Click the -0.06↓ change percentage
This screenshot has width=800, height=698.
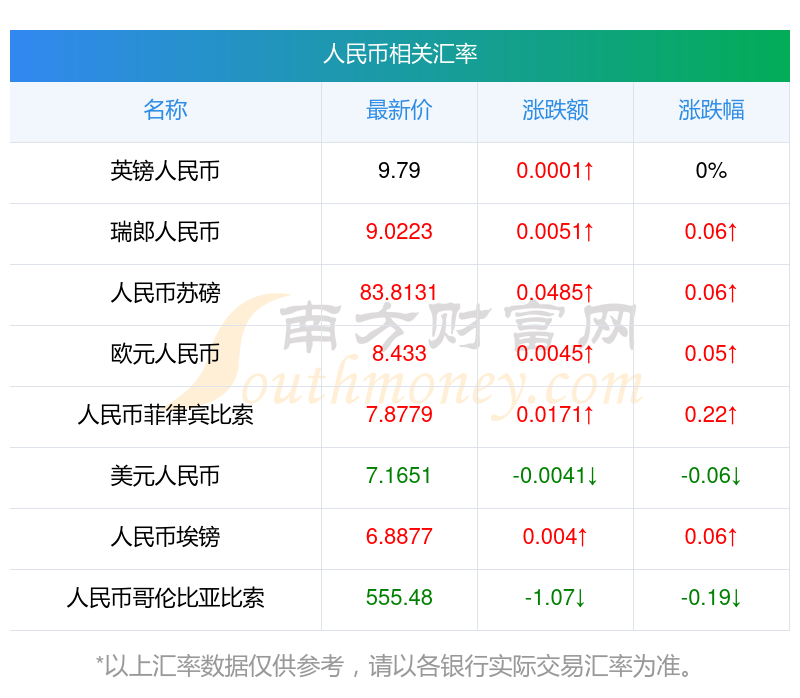pyautogui.click(x=711, y=476)
